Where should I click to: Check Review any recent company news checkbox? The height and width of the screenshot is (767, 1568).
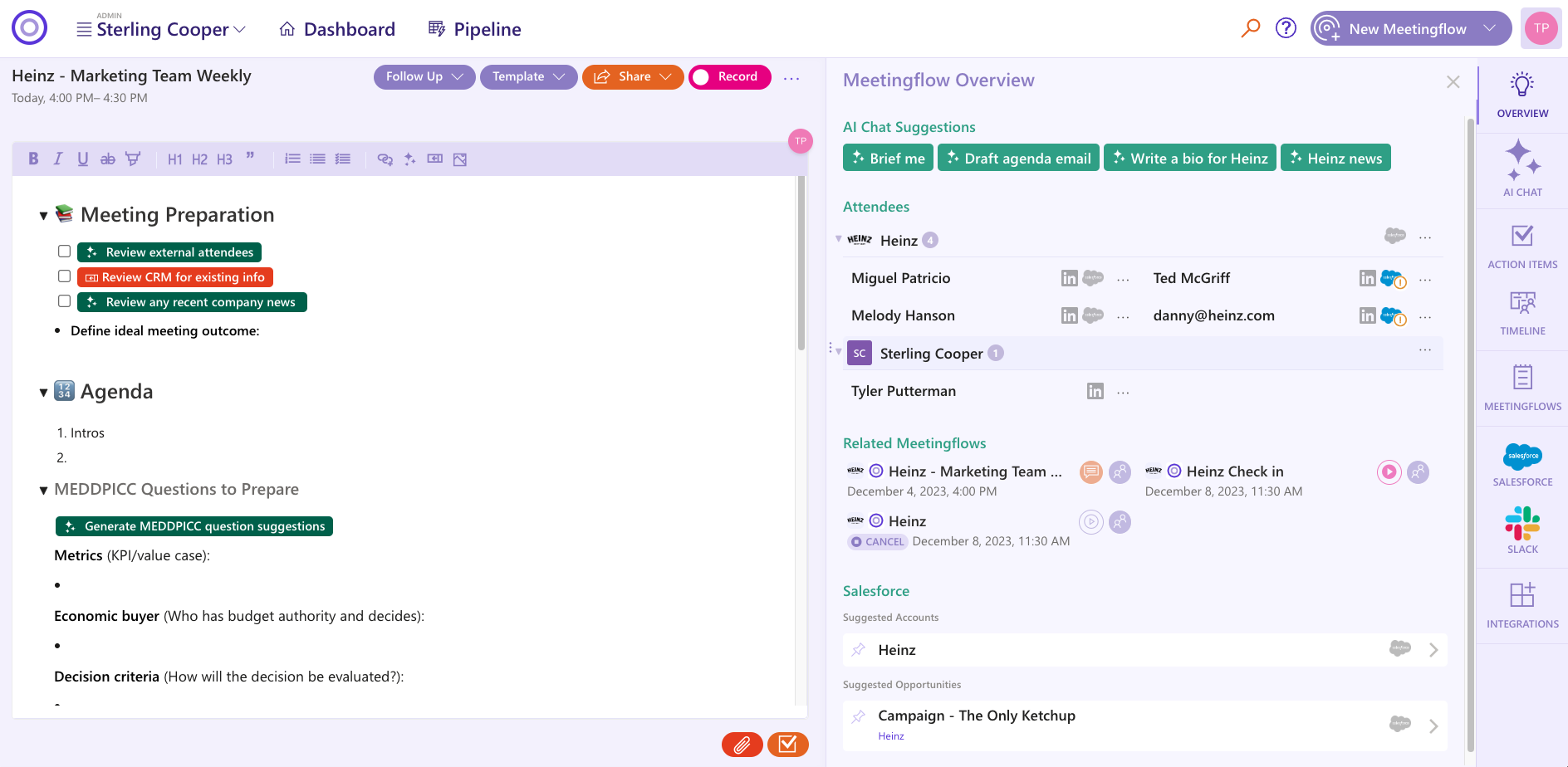pos(64,300)
